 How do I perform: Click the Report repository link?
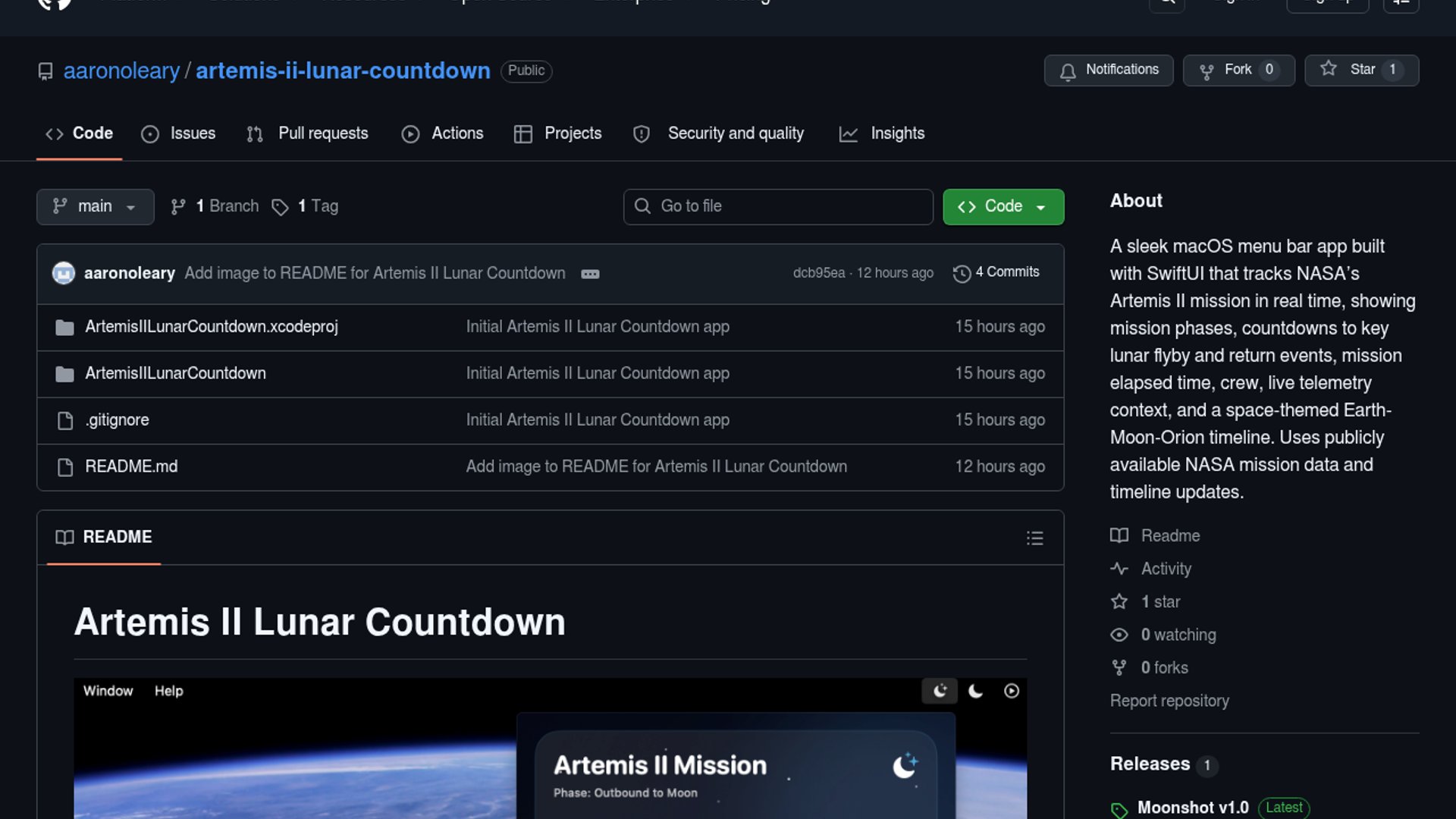click(1169, 701)
